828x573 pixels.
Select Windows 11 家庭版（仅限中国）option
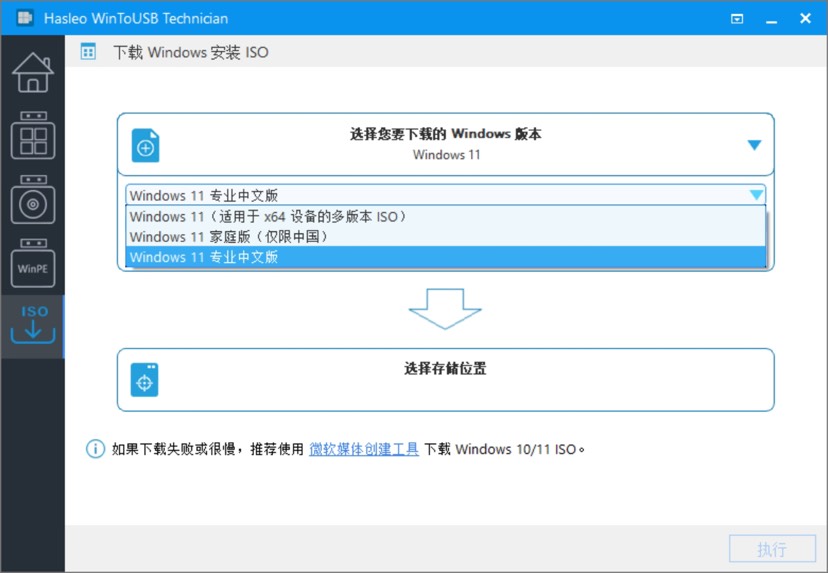(x=446, y=237)
